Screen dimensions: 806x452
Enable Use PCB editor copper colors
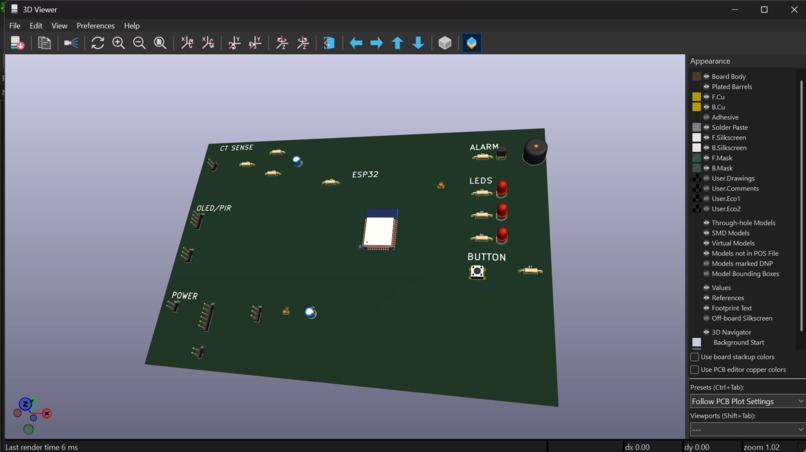[x=694, y=369]
